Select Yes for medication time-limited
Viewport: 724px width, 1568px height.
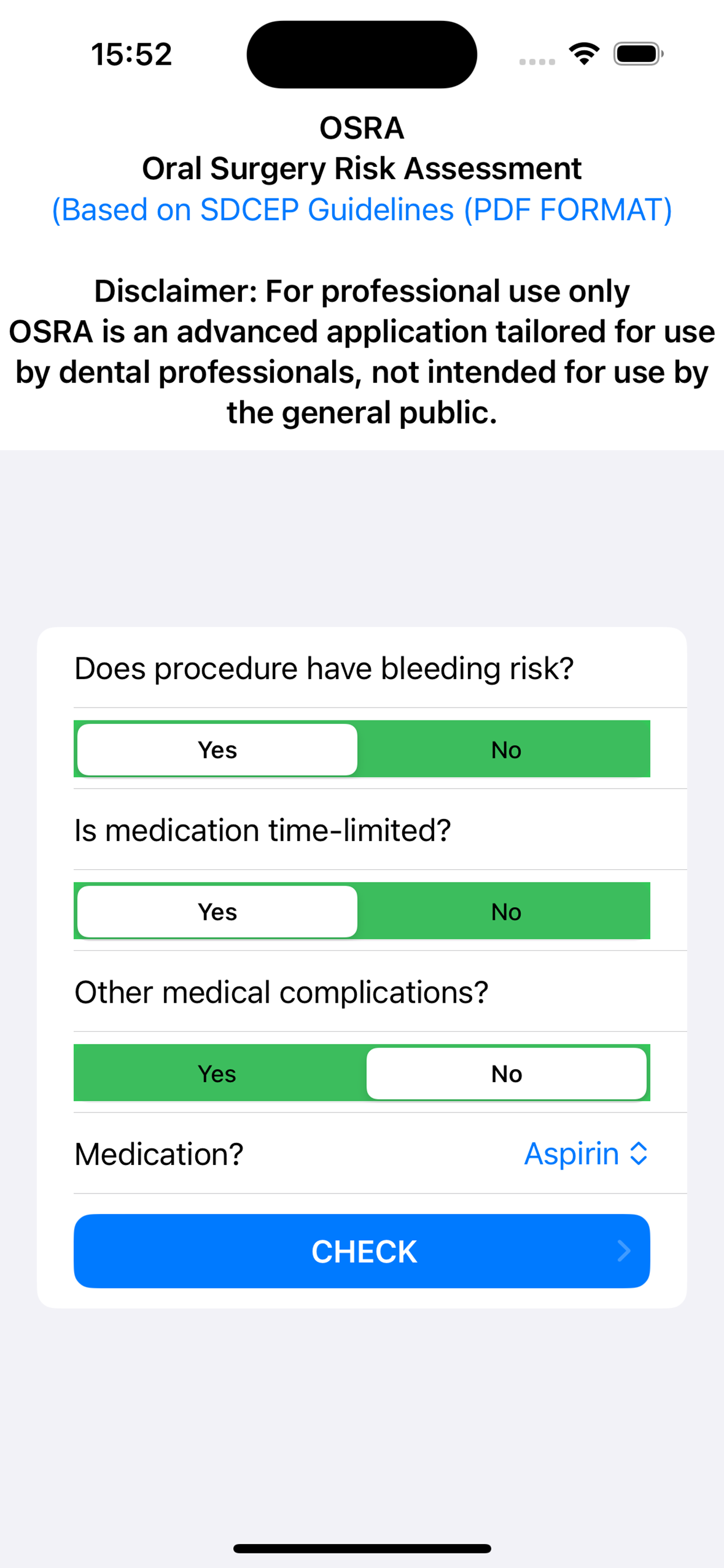217,911
